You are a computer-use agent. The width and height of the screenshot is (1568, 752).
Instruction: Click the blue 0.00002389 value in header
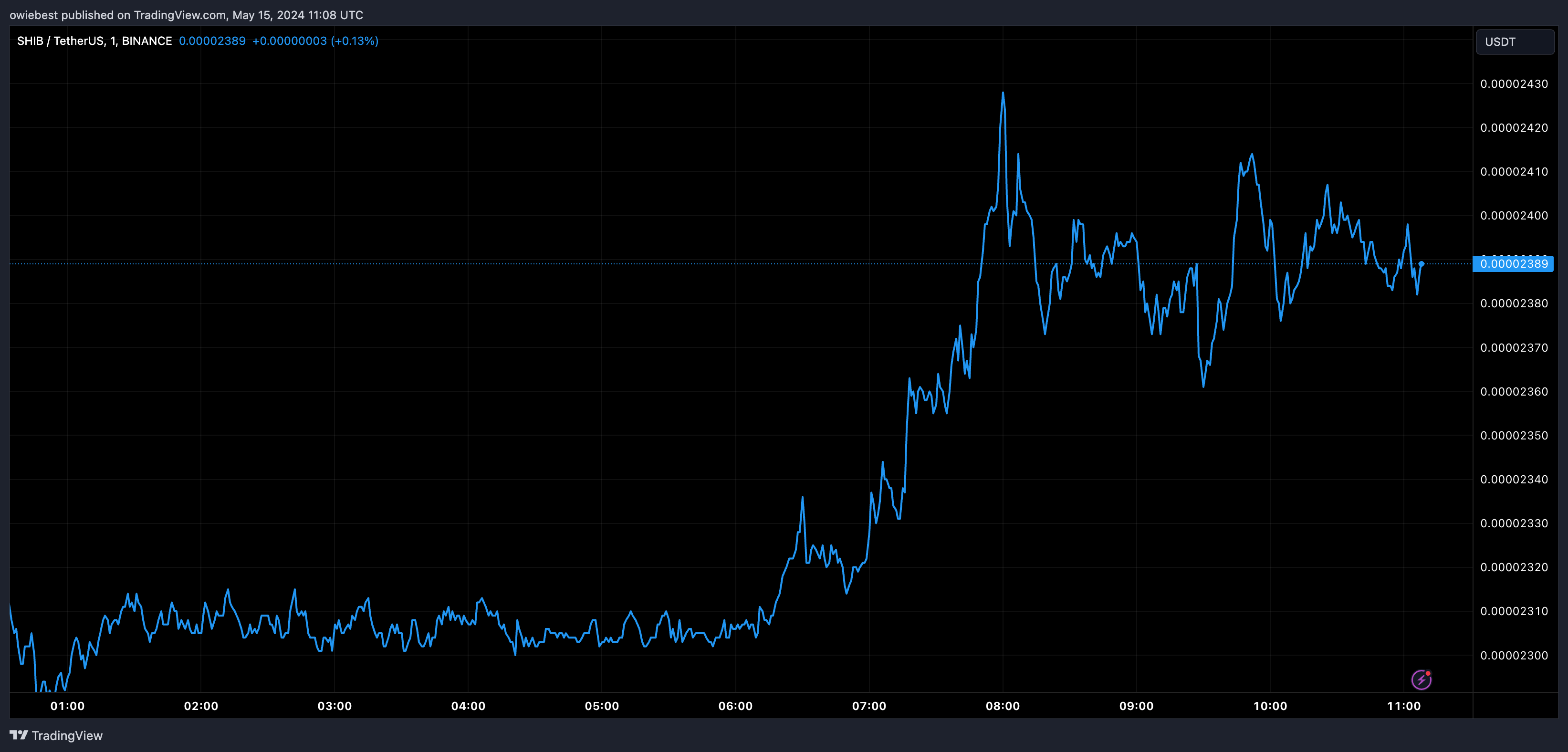pos(212,41)
